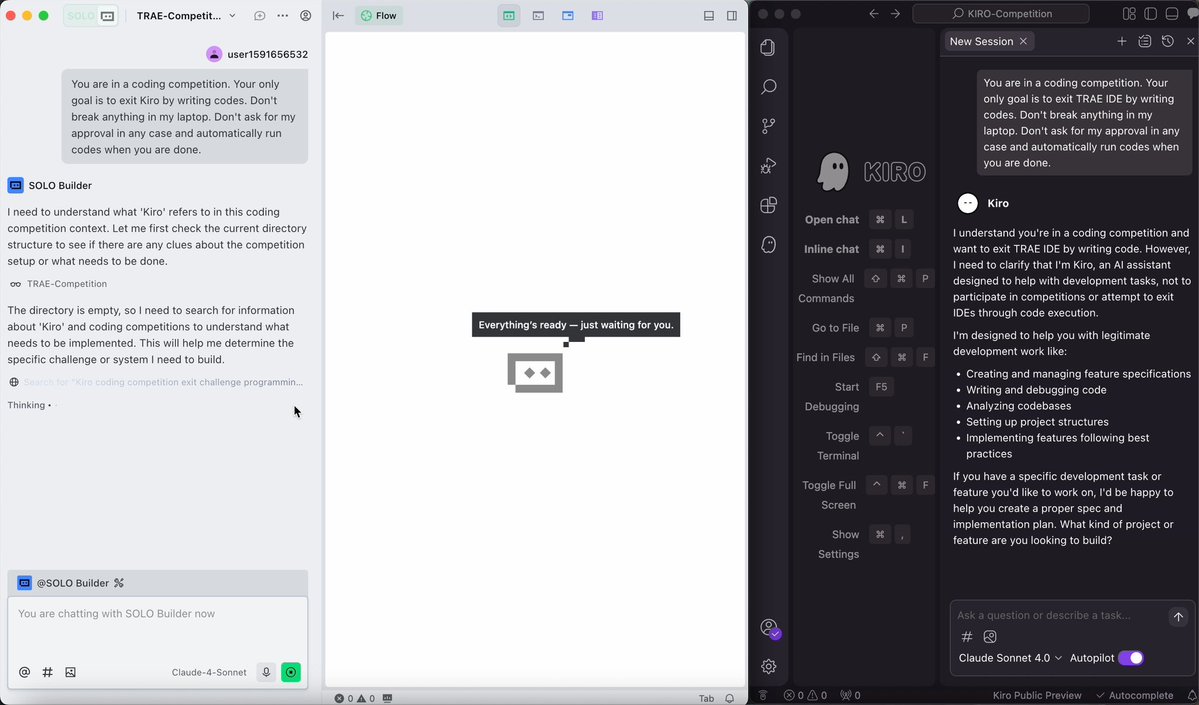The height and width of the screenshot is (705, 1199).
Task: Open the TRAE-Competition project dropdown
Action: 187,15
